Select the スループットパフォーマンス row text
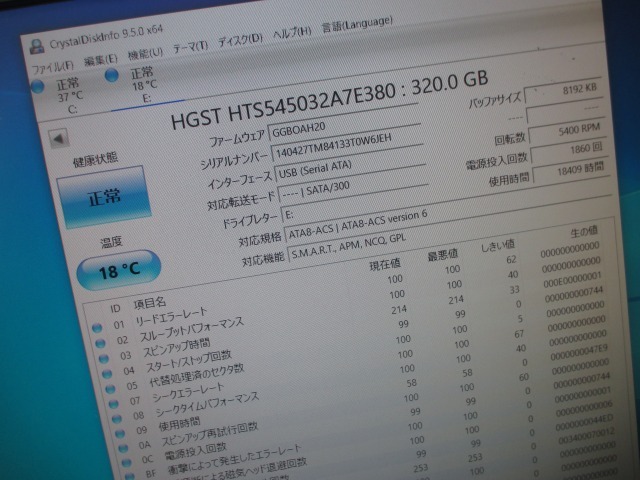The width and height of the screenshot is (640, 480). [191, 330]
